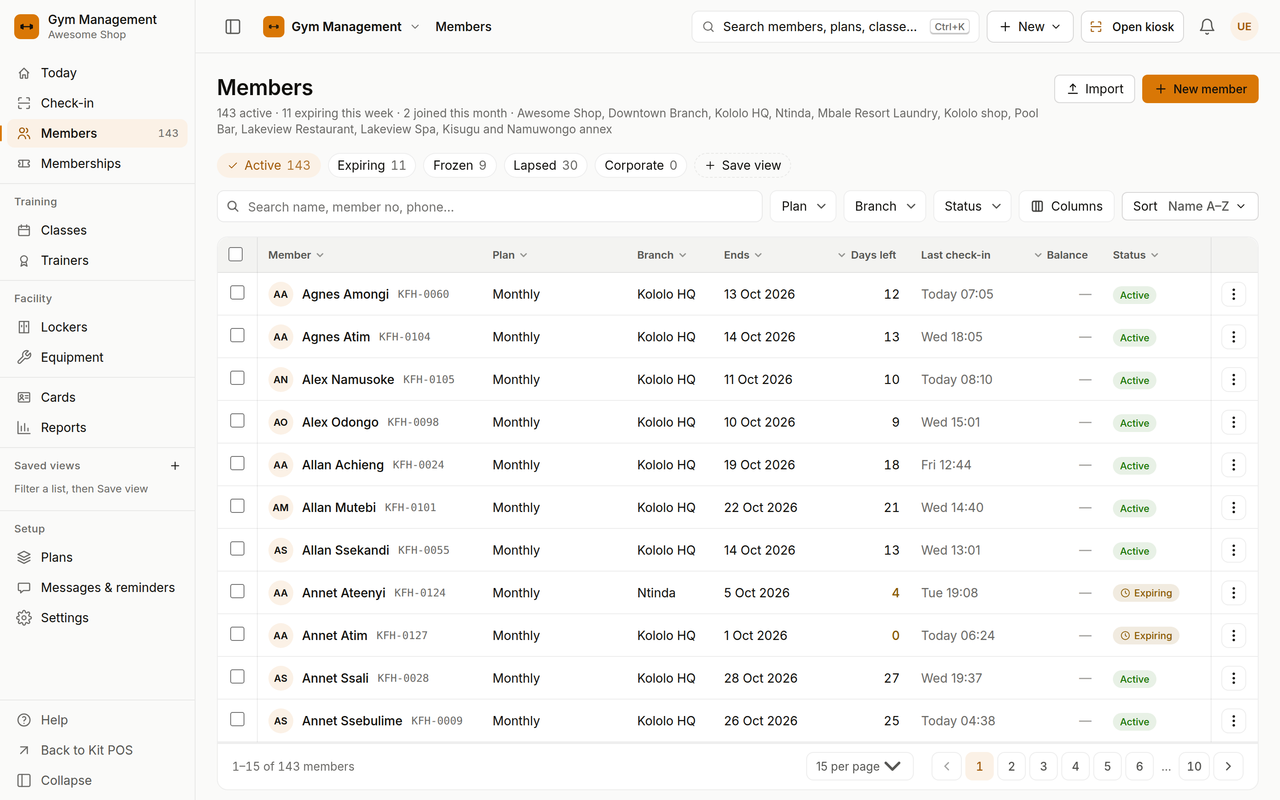This screenshot has width=1280, height=800.
Task: Open row actions for Annet Ateenyi
Action: (1233, 593)
